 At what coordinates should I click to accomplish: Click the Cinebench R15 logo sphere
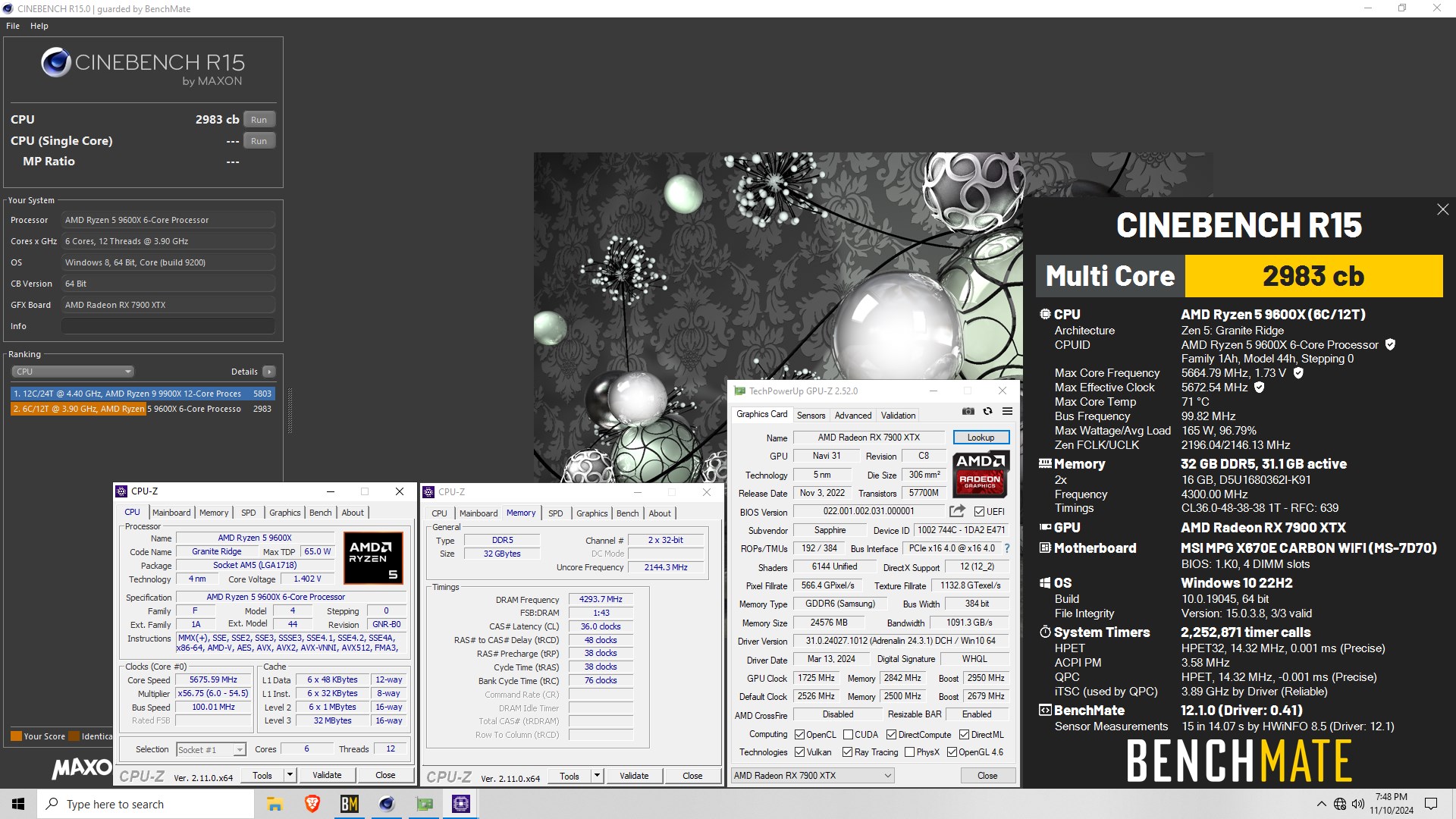(56, 62)
